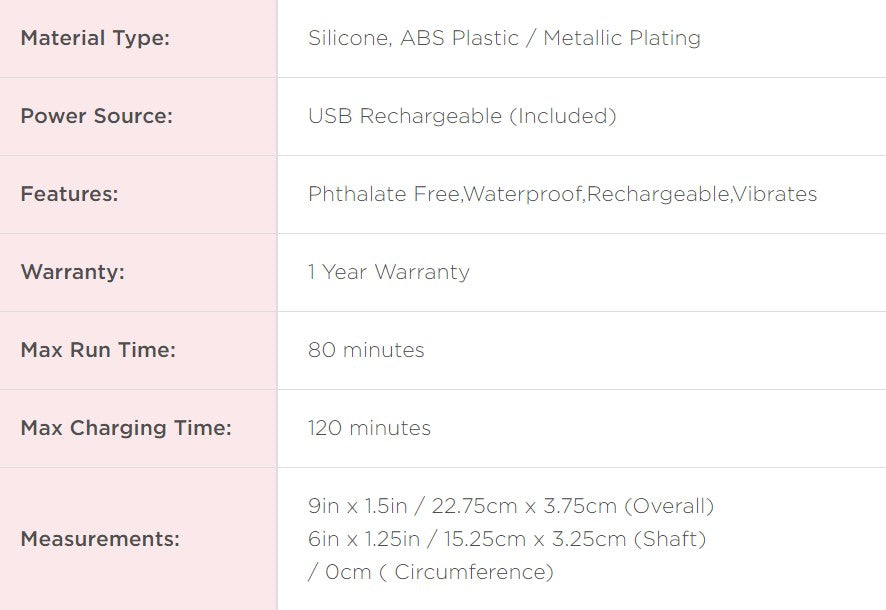Select the Waterproof feature text
This screenshot has width=886, height=610.
coord(523,194)
